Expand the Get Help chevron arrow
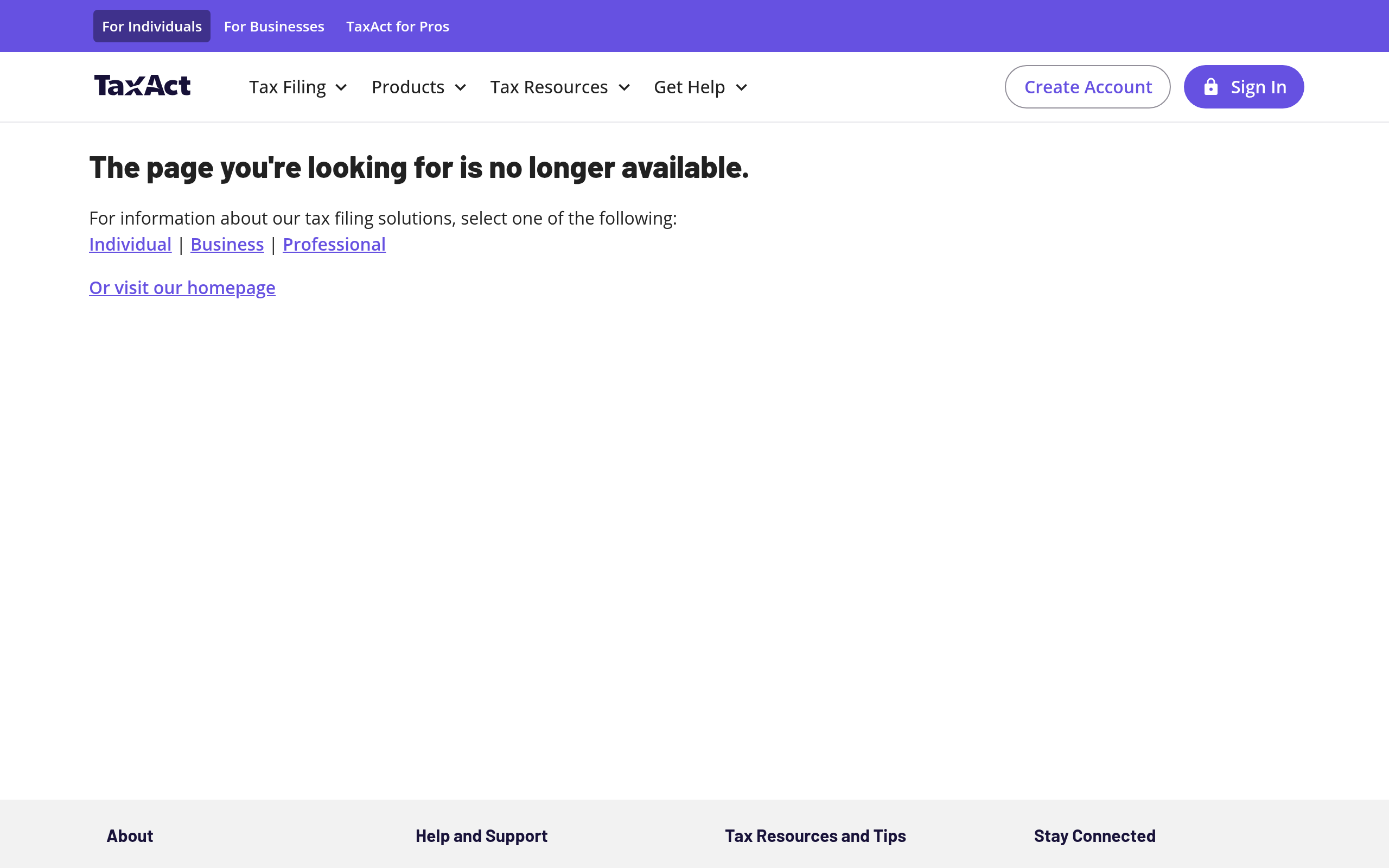Screen dimensions: 1389x868 pos(741,87)
